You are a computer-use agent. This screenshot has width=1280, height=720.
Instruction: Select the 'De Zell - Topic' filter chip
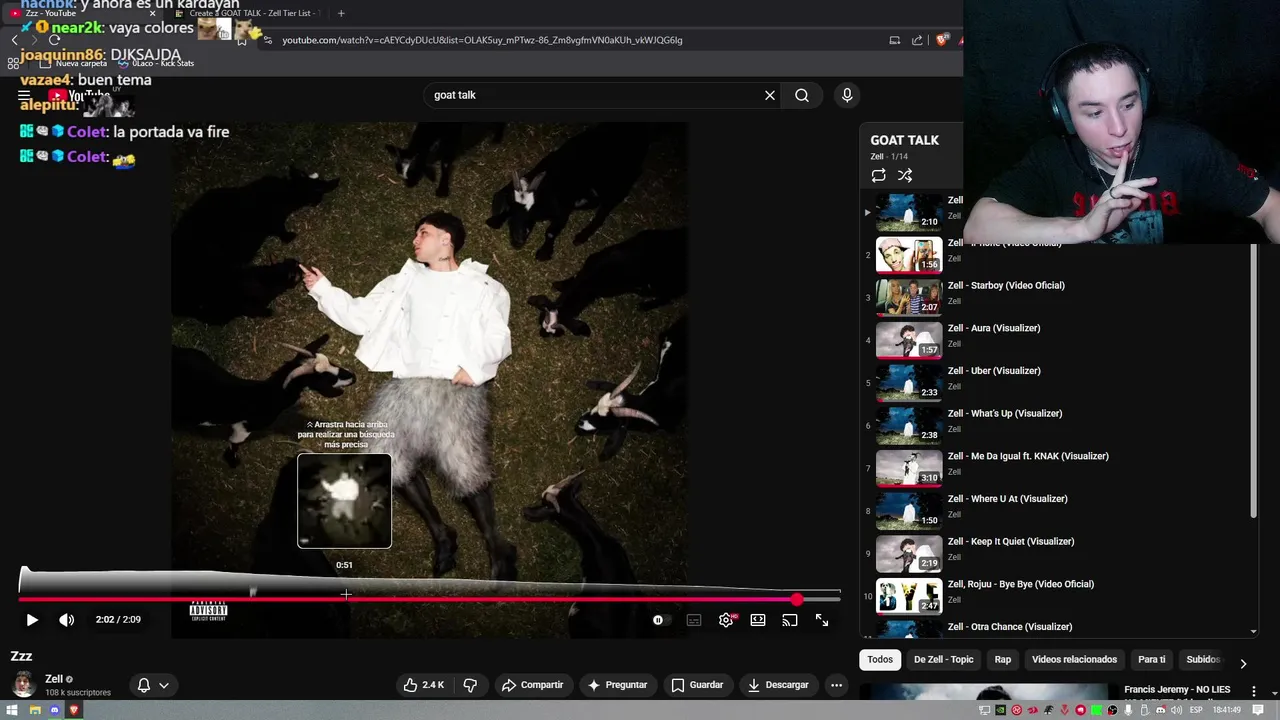tap(943, 660)
